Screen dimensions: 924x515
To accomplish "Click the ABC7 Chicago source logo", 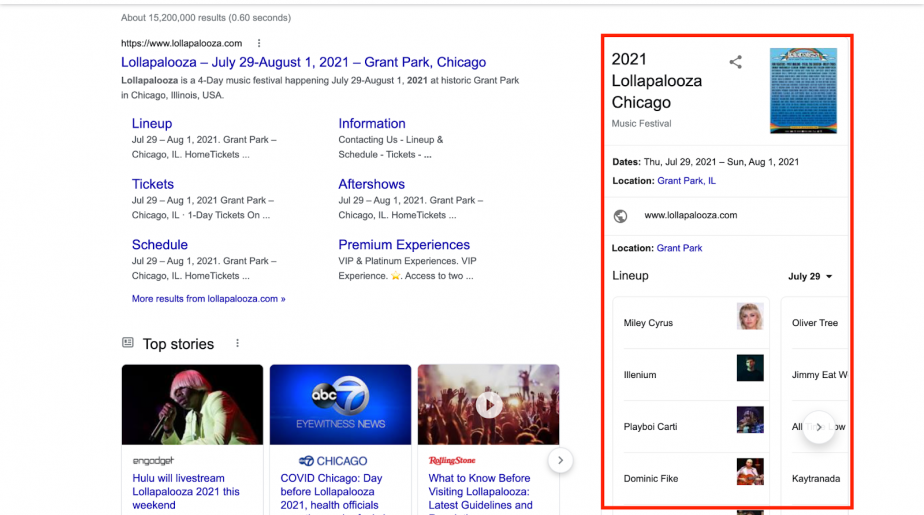I will click(333, 461).
